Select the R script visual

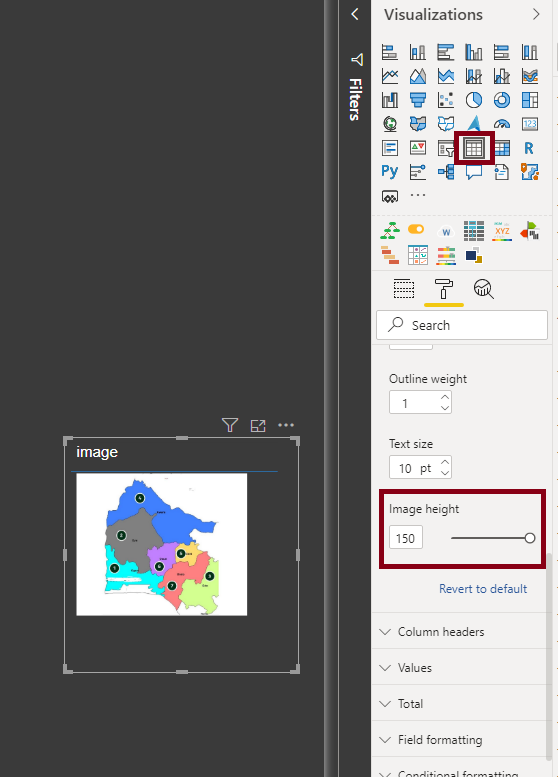coord(529,148)
